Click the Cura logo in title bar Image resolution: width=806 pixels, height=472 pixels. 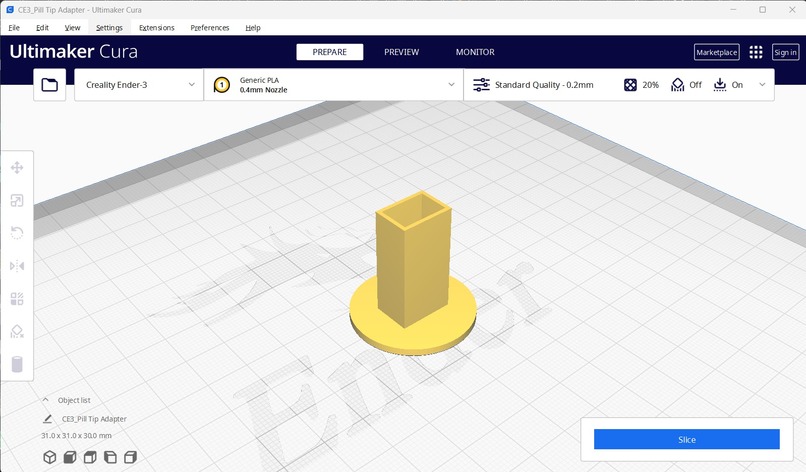(x=9, y=10)
